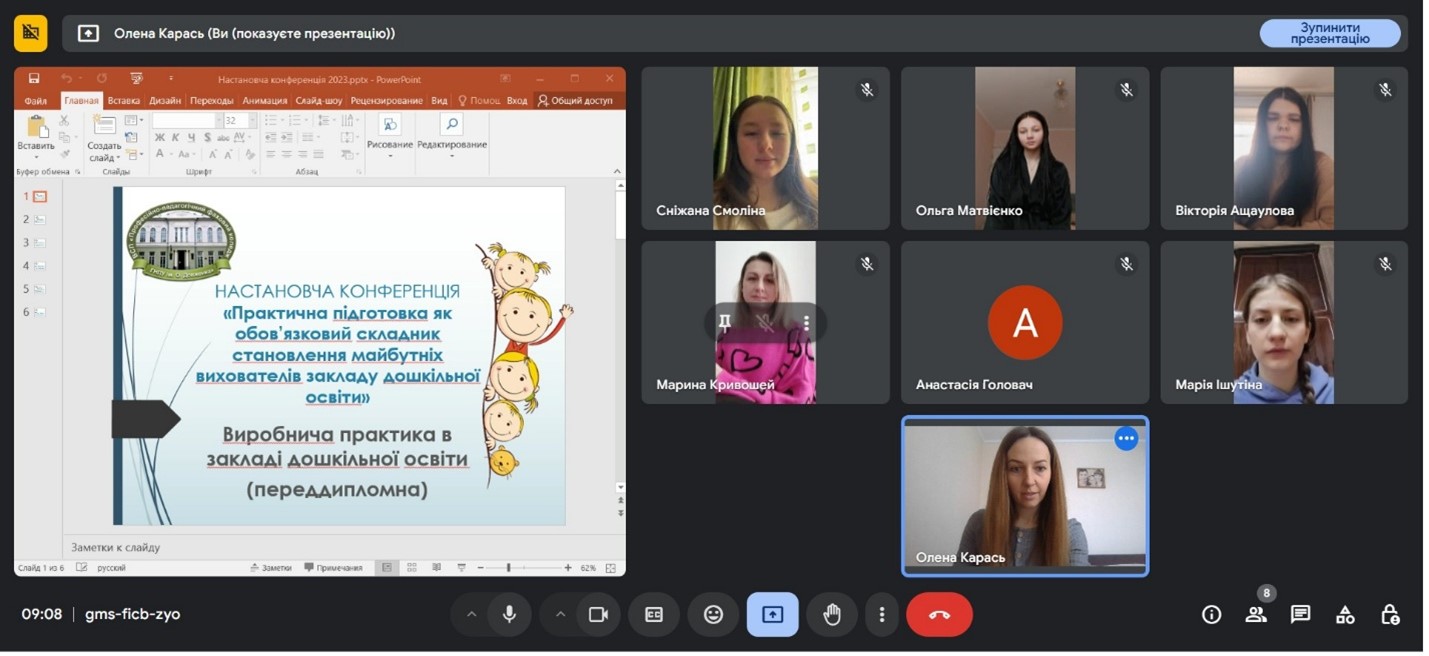This screenshot has width=1429, height=656.
Task: Open the in-call chat panel
Action: [1300, 615]
